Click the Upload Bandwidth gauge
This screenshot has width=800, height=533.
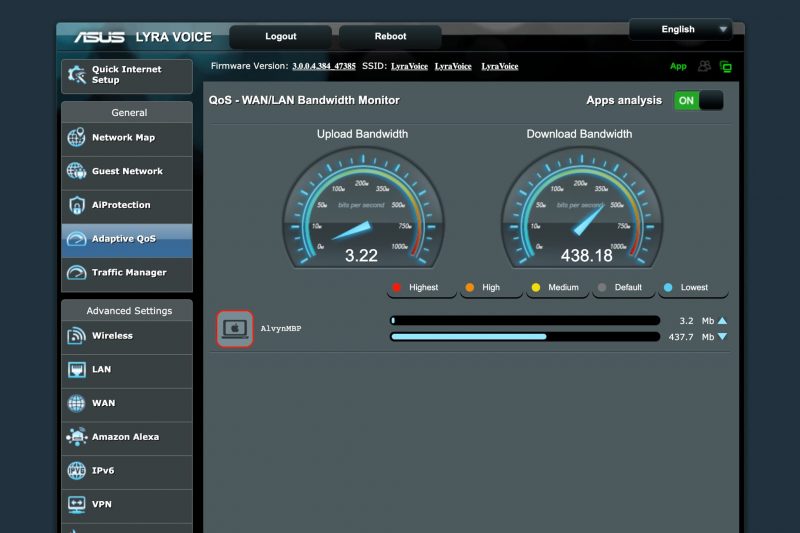(363, 208)
